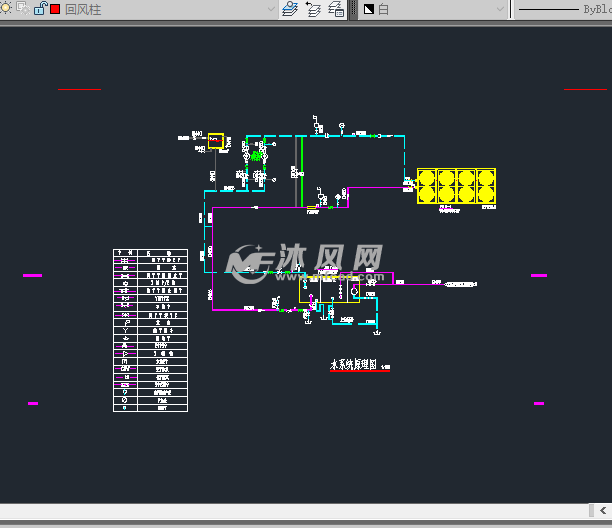
Task: Click the Layer States Manager icon
Action: [335, 9]
